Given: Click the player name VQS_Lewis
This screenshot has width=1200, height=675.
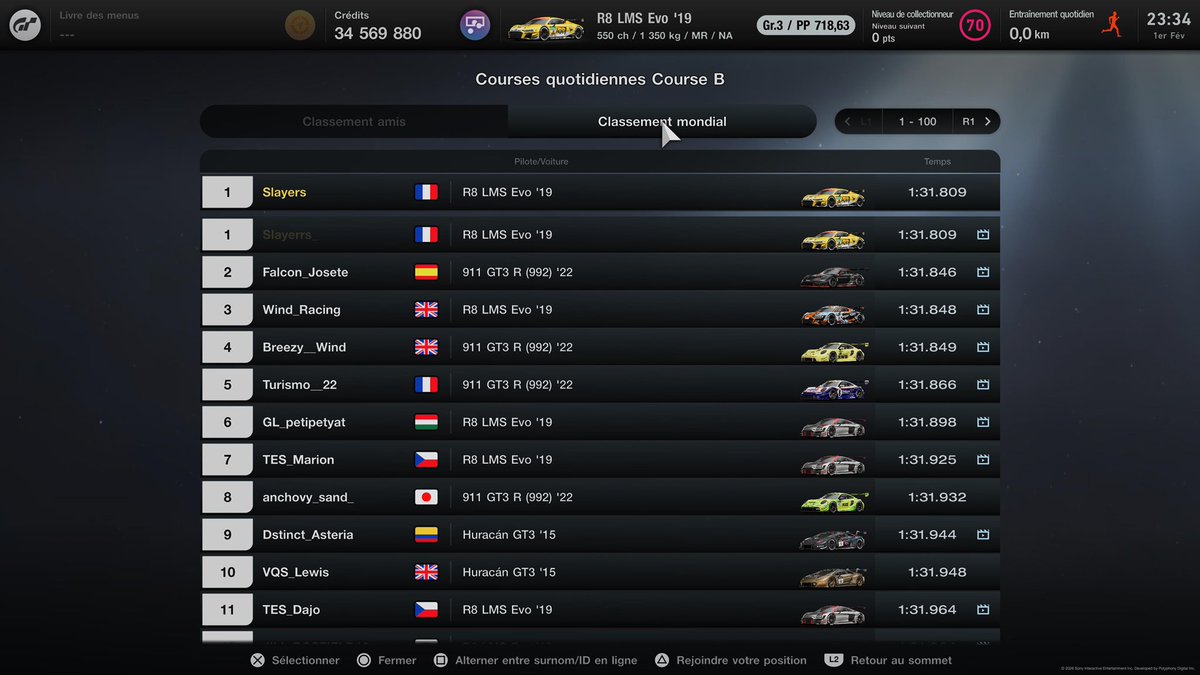Looking at the screenshot, I should (295, 572).
